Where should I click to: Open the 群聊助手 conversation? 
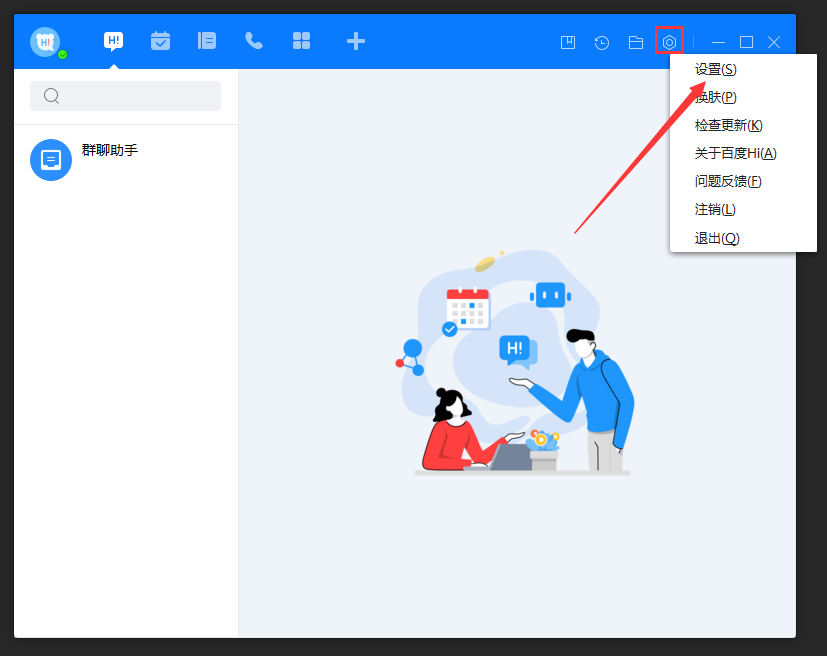[120, 159]
